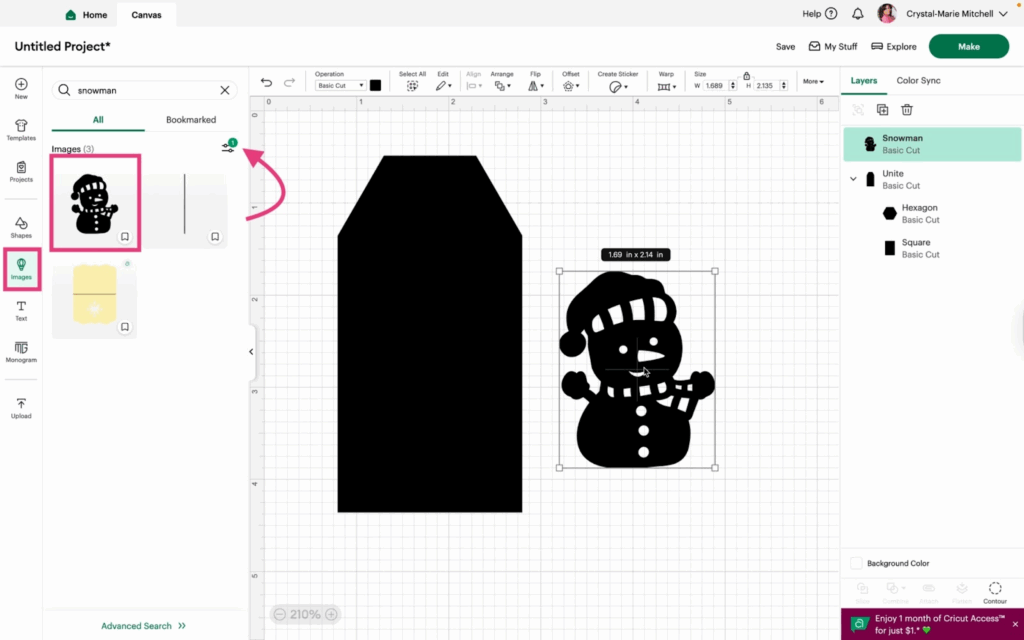Click the Contour tool
This screenshot has width=1024, height=640.
pyautogui.click(x=995, y=592)
